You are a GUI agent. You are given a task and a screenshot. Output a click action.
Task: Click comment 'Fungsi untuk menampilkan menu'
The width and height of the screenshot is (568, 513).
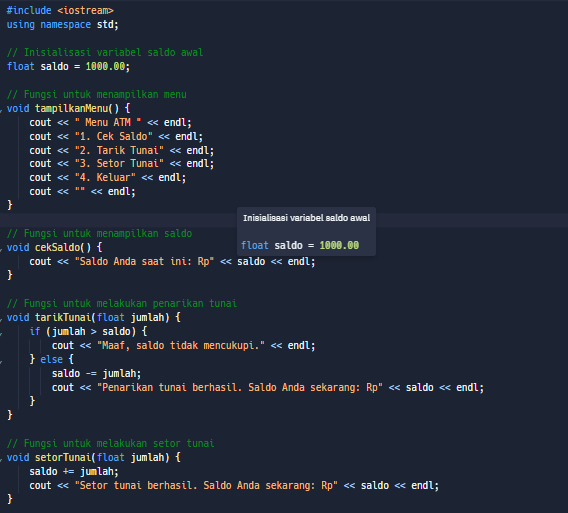[96, 95]
